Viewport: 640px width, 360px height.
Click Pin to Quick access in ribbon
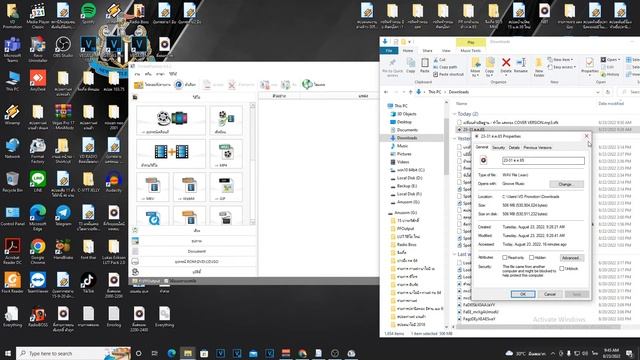tap(392, 67)
